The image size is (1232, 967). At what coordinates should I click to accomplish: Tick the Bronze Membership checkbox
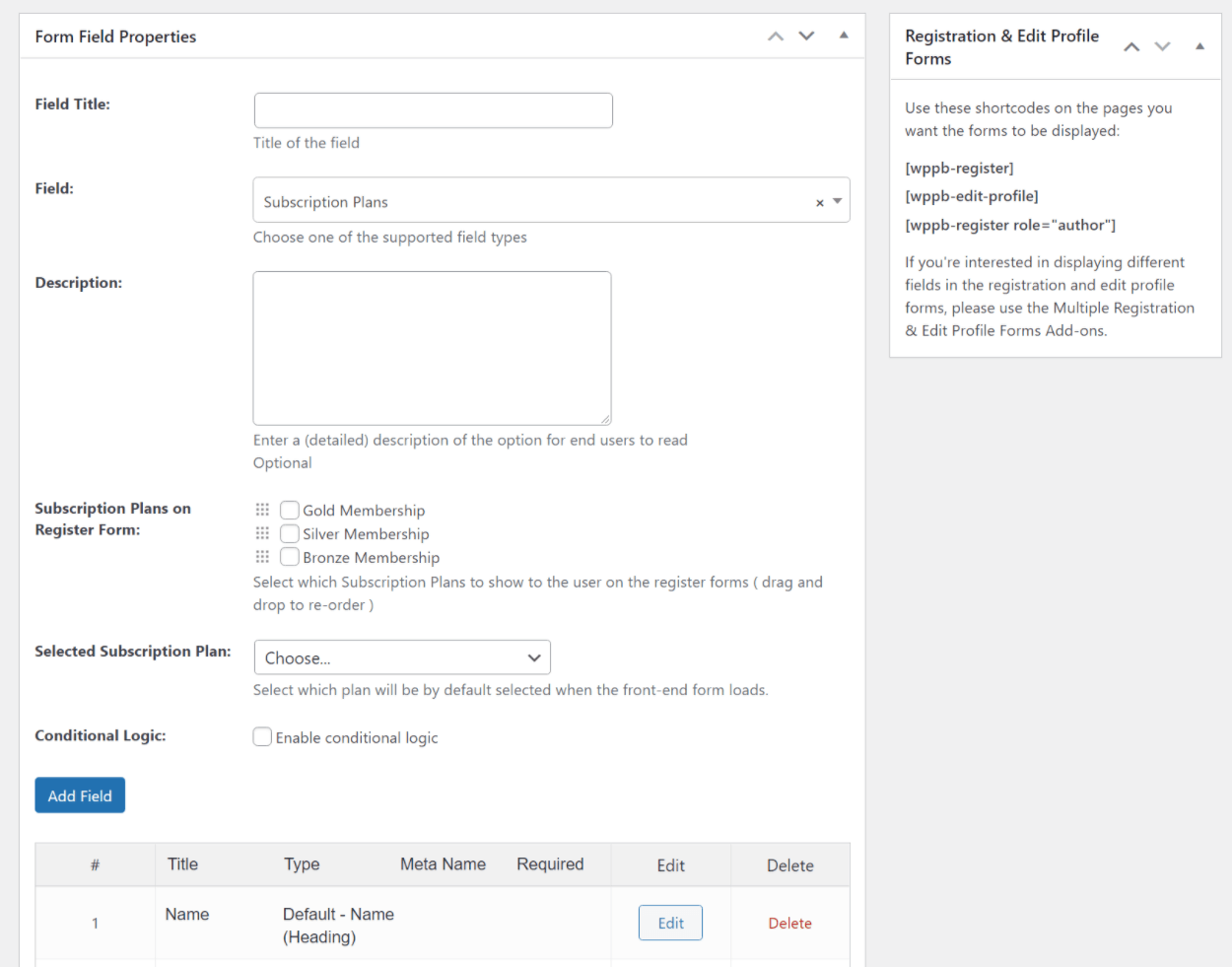tap(290, 557)
